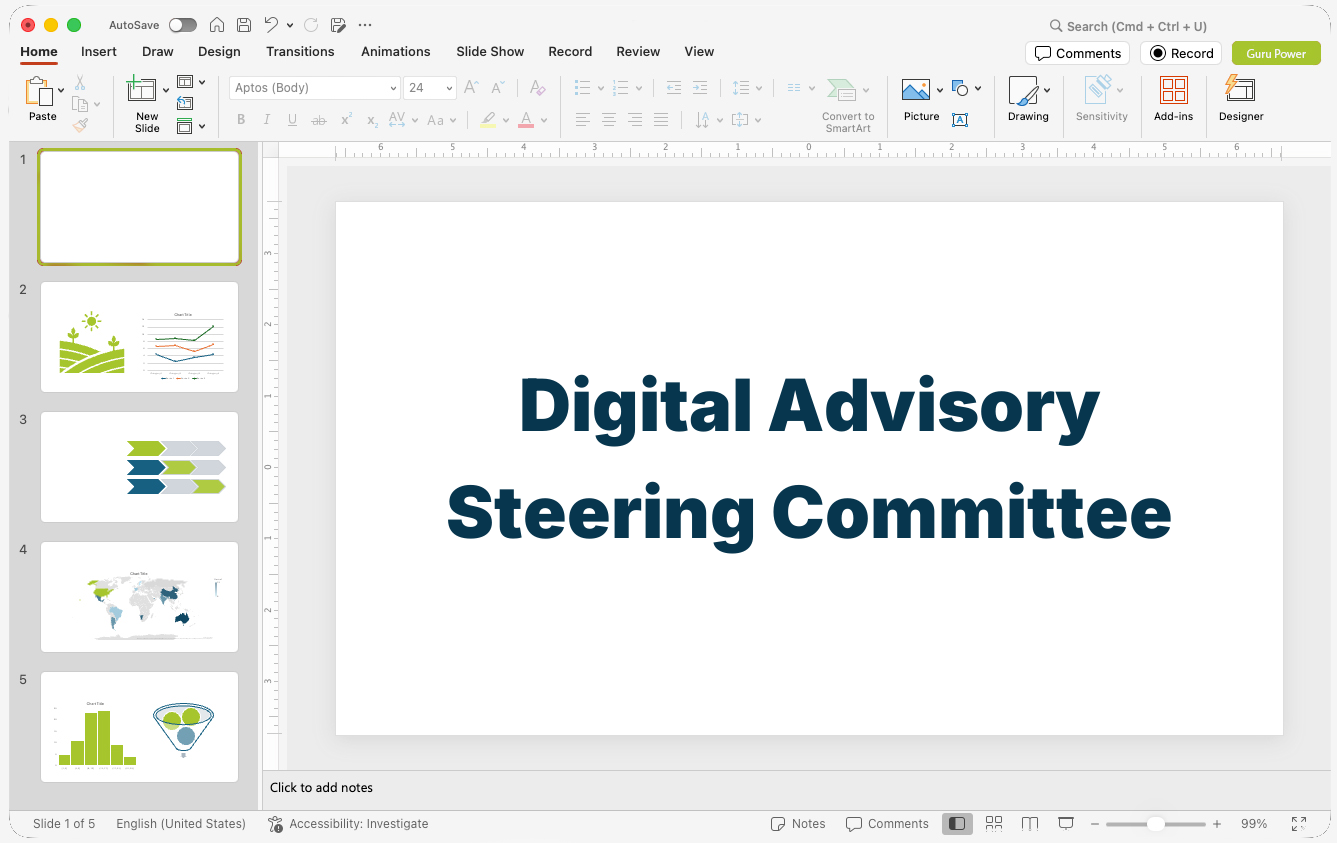Viewport: 1337px width, 843px height.
Task: Click the zoom slider handle
Action: [1155, 824]
